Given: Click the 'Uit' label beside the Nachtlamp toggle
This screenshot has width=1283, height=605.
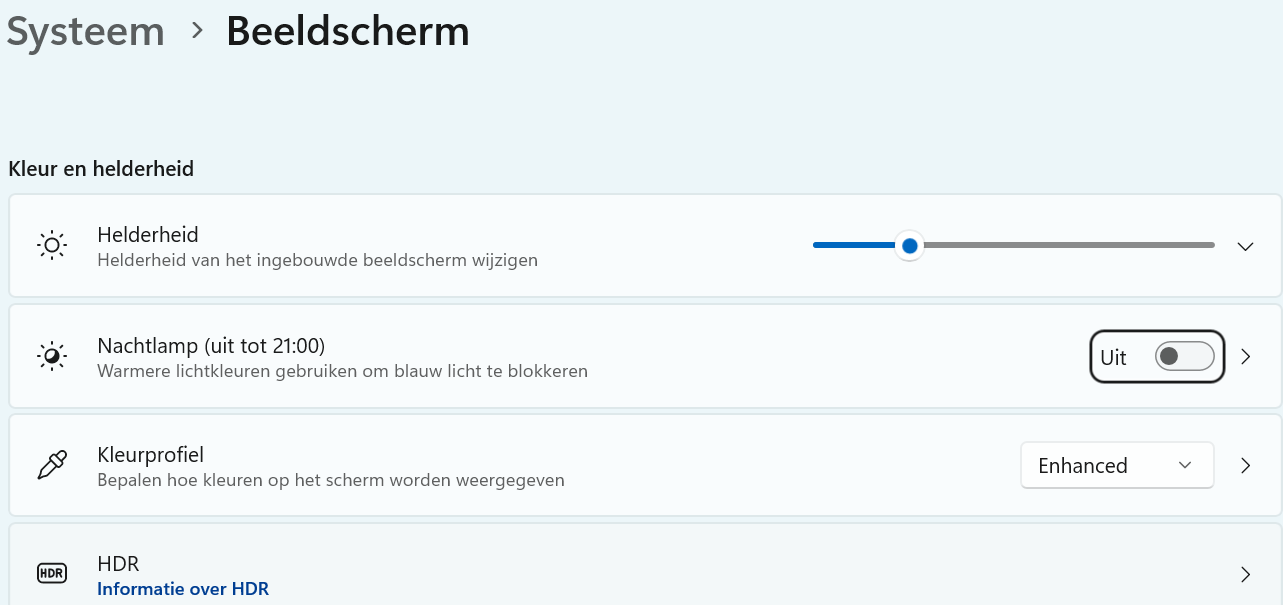Looking at the screenshot, I should tap(1113, 357).
